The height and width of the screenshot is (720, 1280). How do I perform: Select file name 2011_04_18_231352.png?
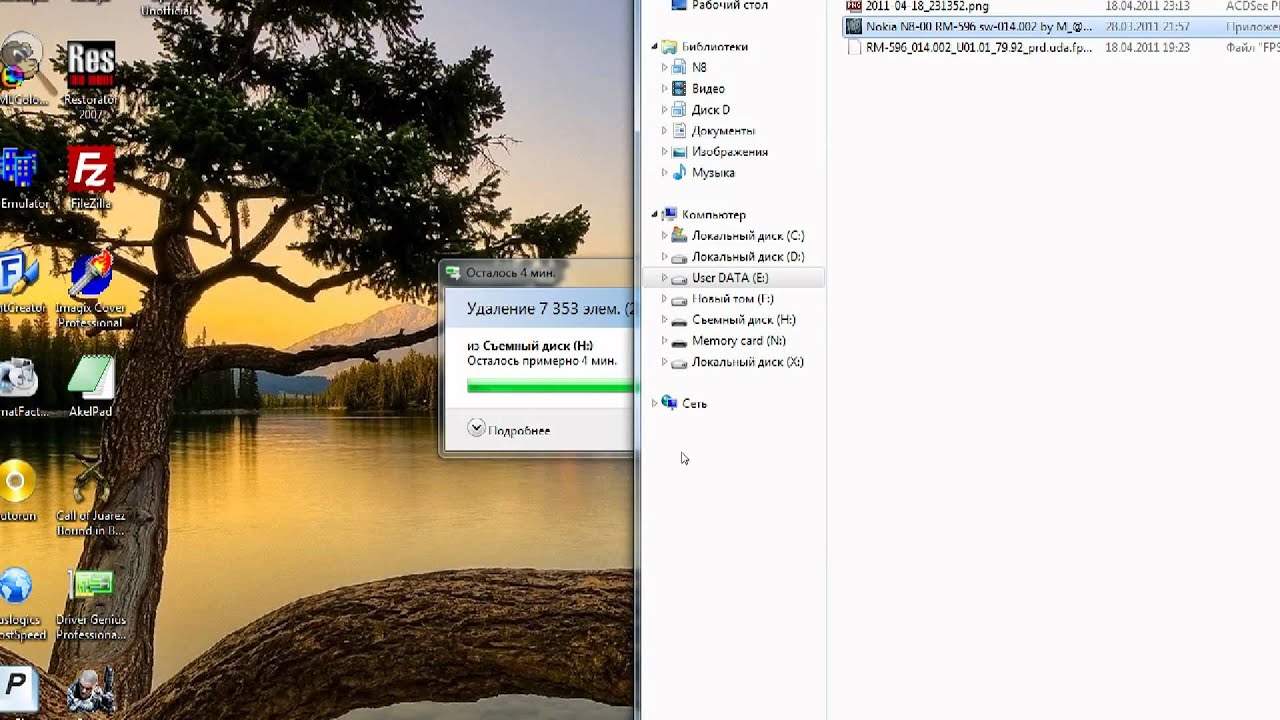click(x=927, y=6)
